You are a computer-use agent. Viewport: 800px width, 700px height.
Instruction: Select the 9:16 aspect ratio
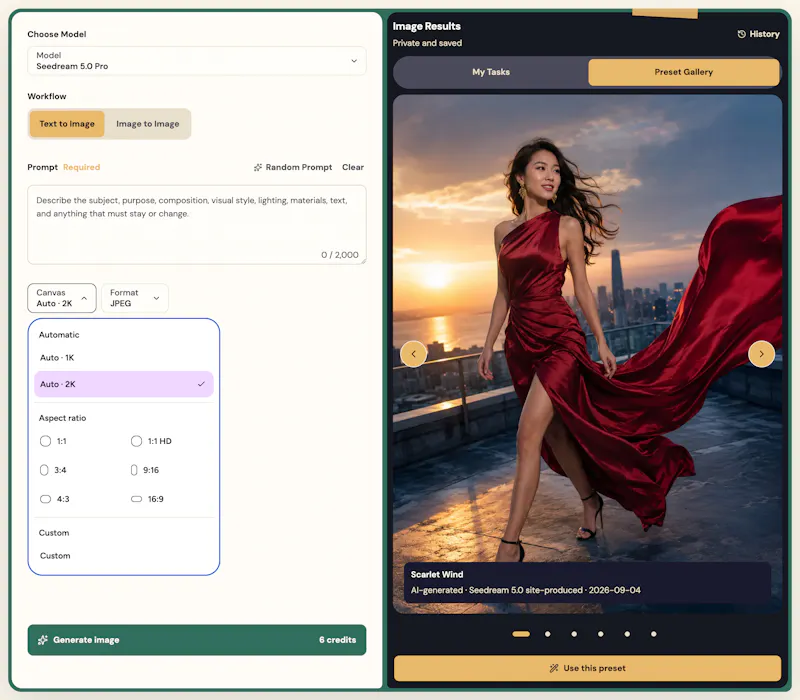coord(145,470)
